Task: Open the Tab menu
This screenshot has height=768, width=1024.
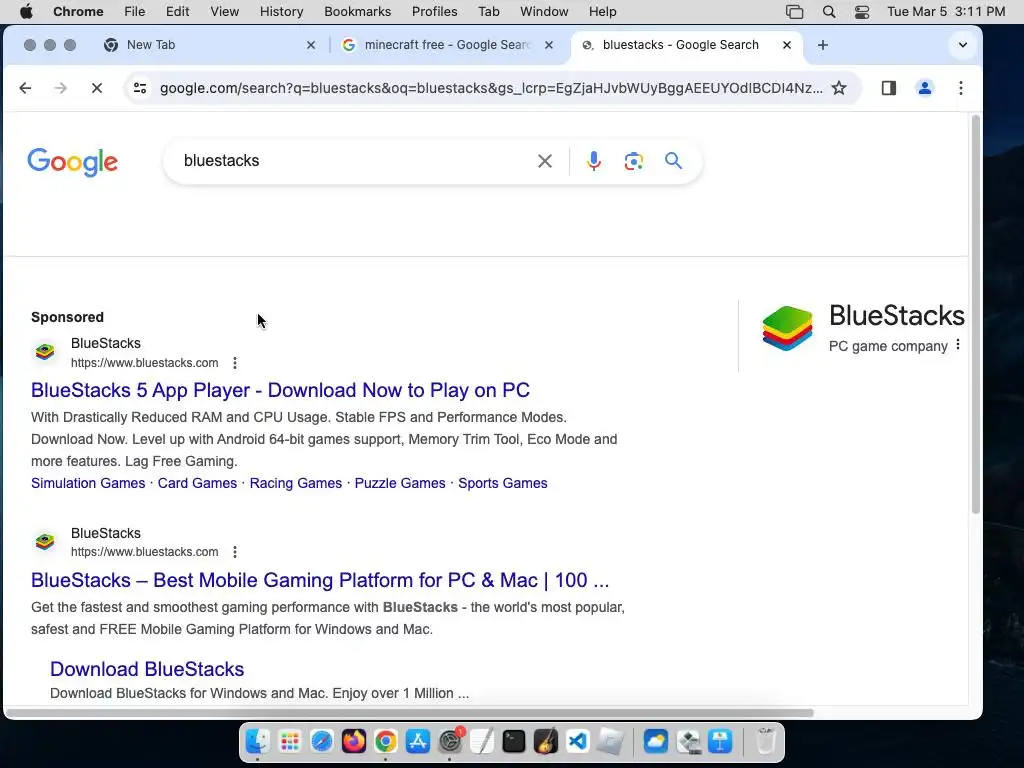Action: pyautogui.click(x=488, y=12)
